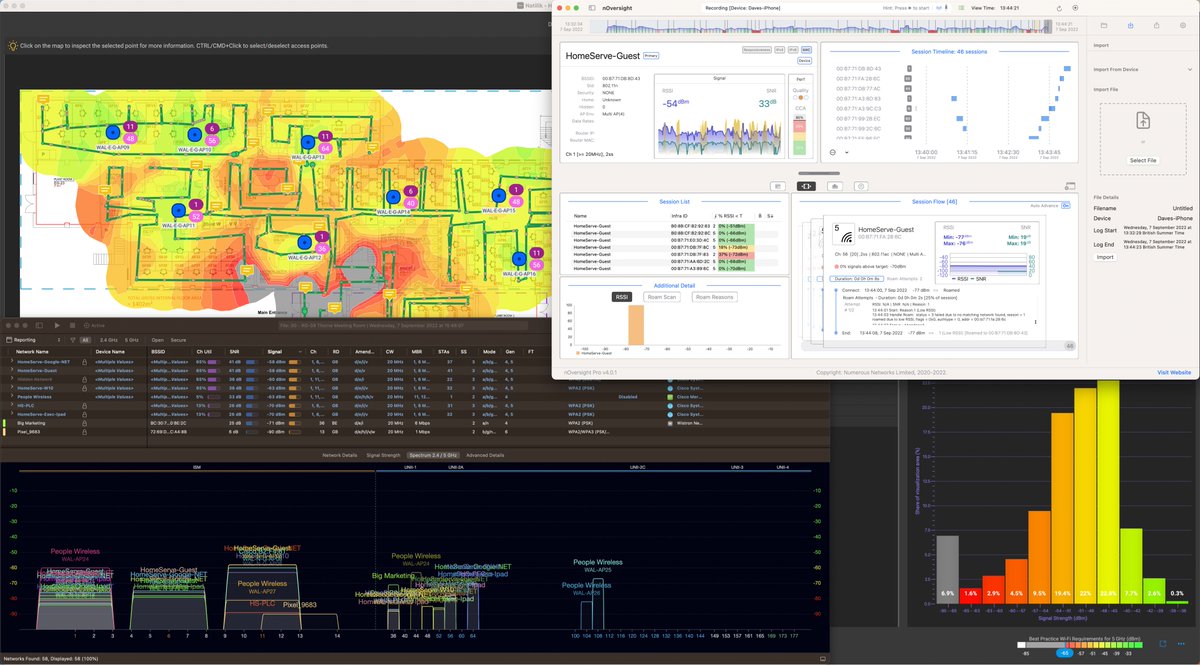Click the Duration badge in Session Flow

[x=859, y=277]
